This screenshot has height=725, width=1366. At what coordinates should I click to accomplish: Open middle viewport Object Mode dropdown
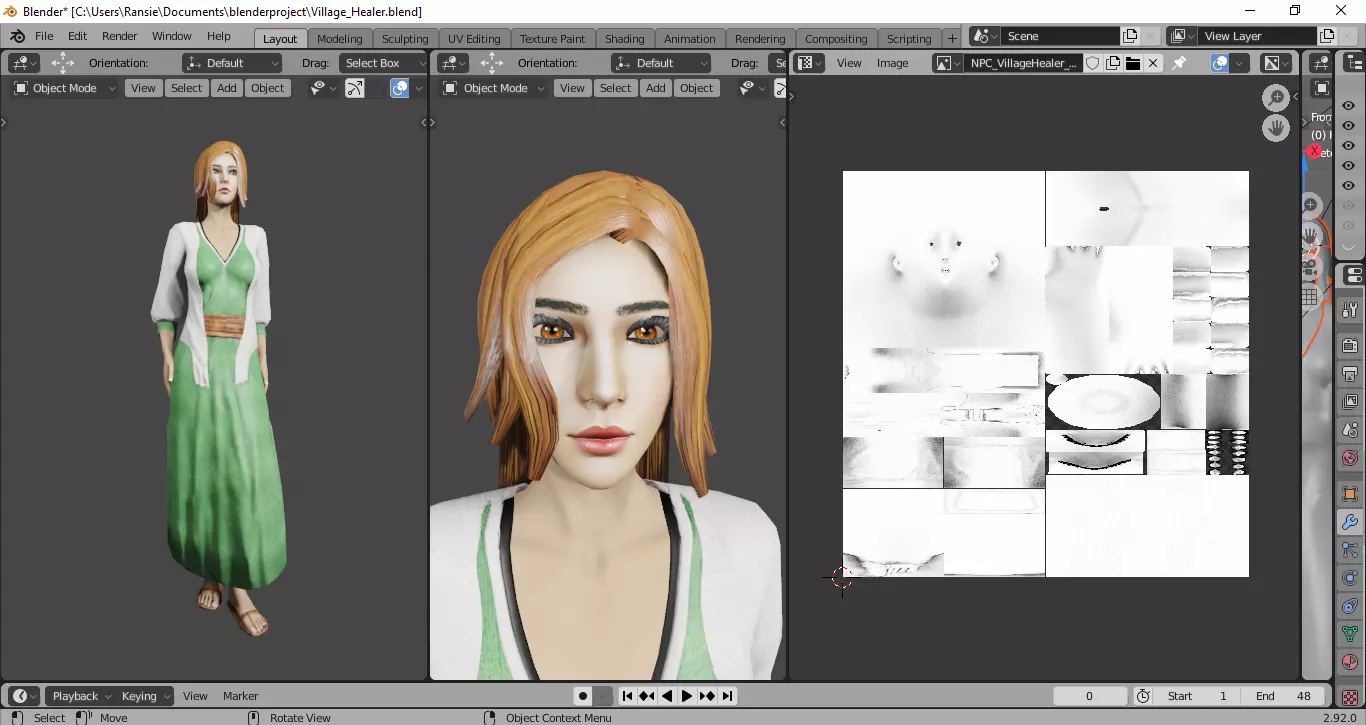coord(494,88)
